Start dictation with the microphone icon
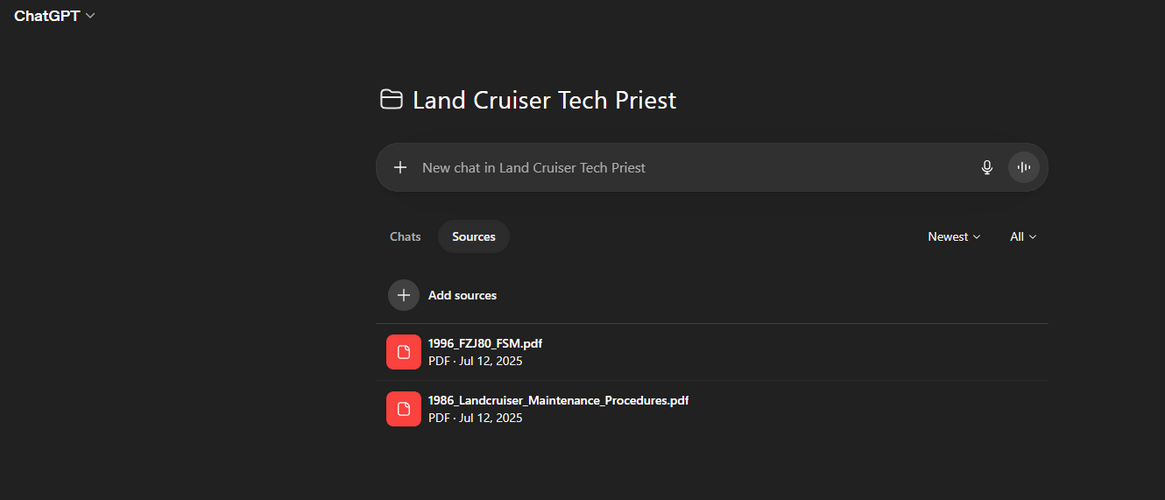1165x500 pixels. tap(987, 168)
